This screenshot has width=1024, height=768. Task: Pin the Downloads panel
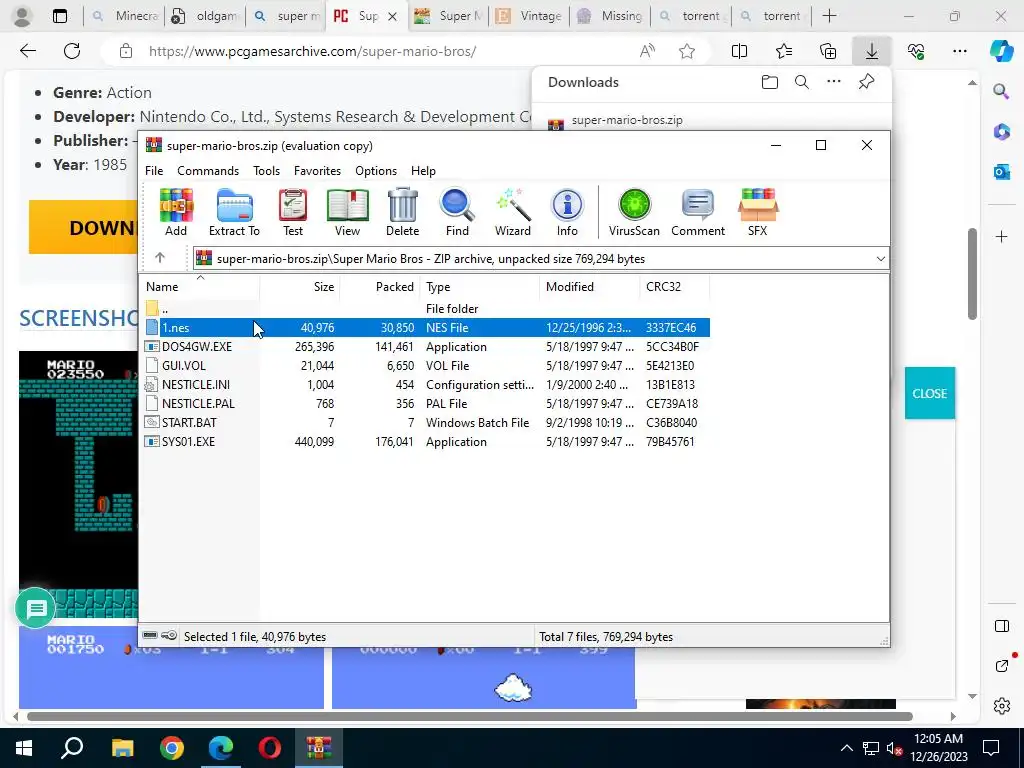(866, 82)
